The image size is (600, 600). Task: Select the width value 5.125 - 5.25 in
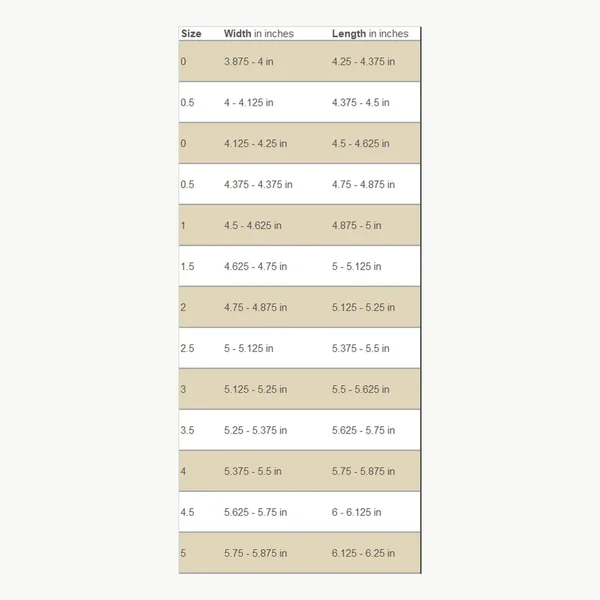[x=256, y=389]
